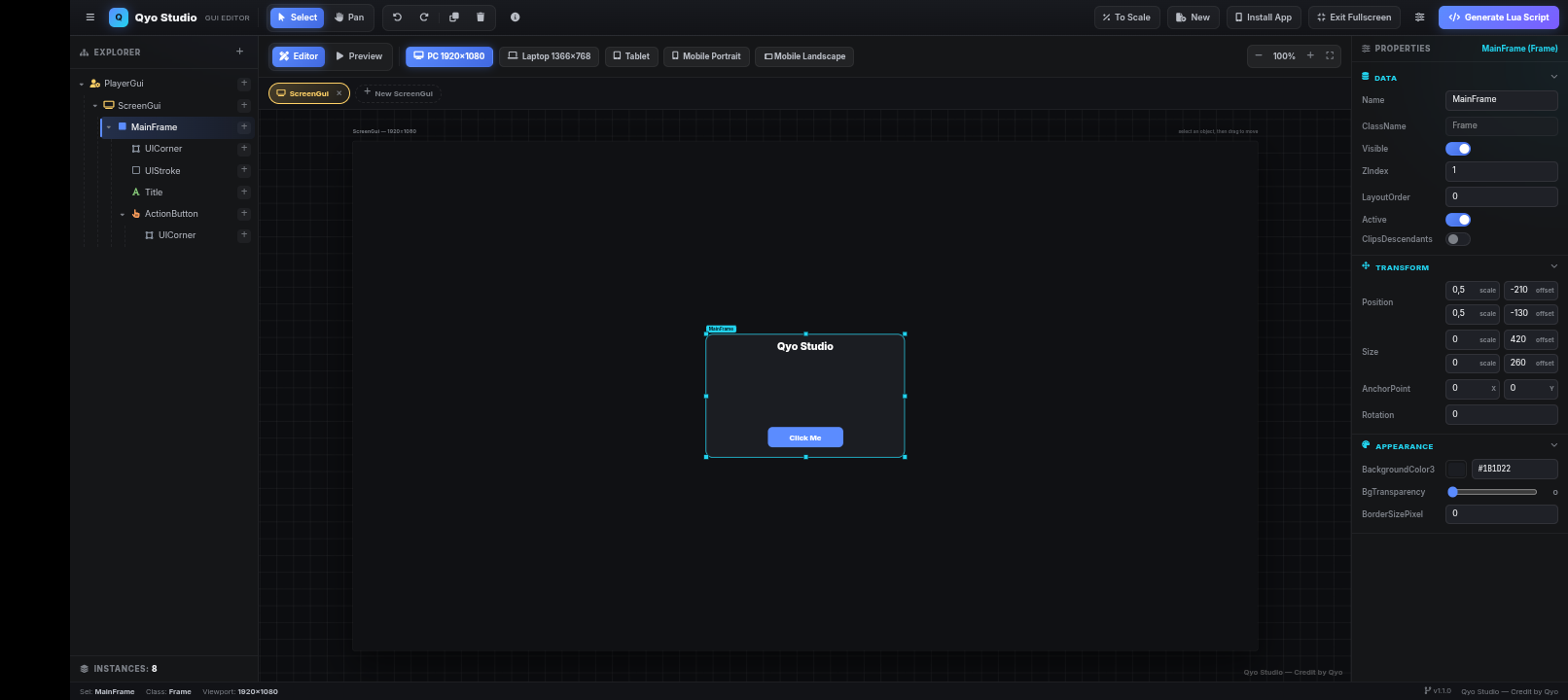Screen dimensions: 1568x700
Task: Open the BackgroundColor3 color swatch
Action: coord(1456,469)
